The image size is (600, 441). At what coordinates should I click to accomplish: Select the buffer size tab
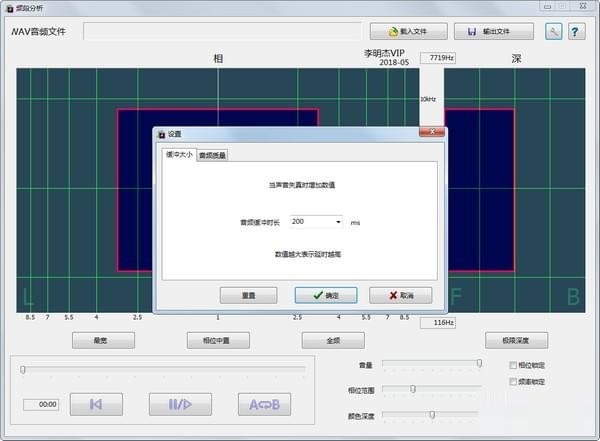[179, 154]
